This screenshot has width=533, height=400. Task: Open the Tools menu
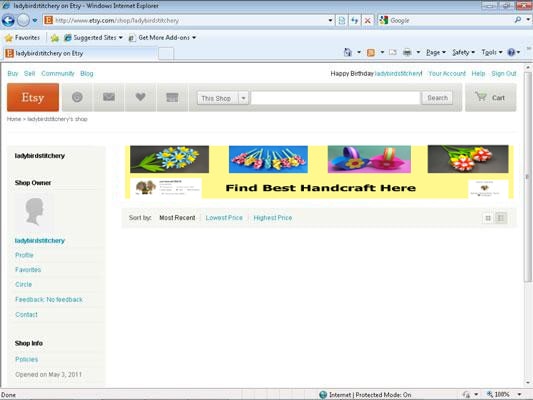point(492,52)
